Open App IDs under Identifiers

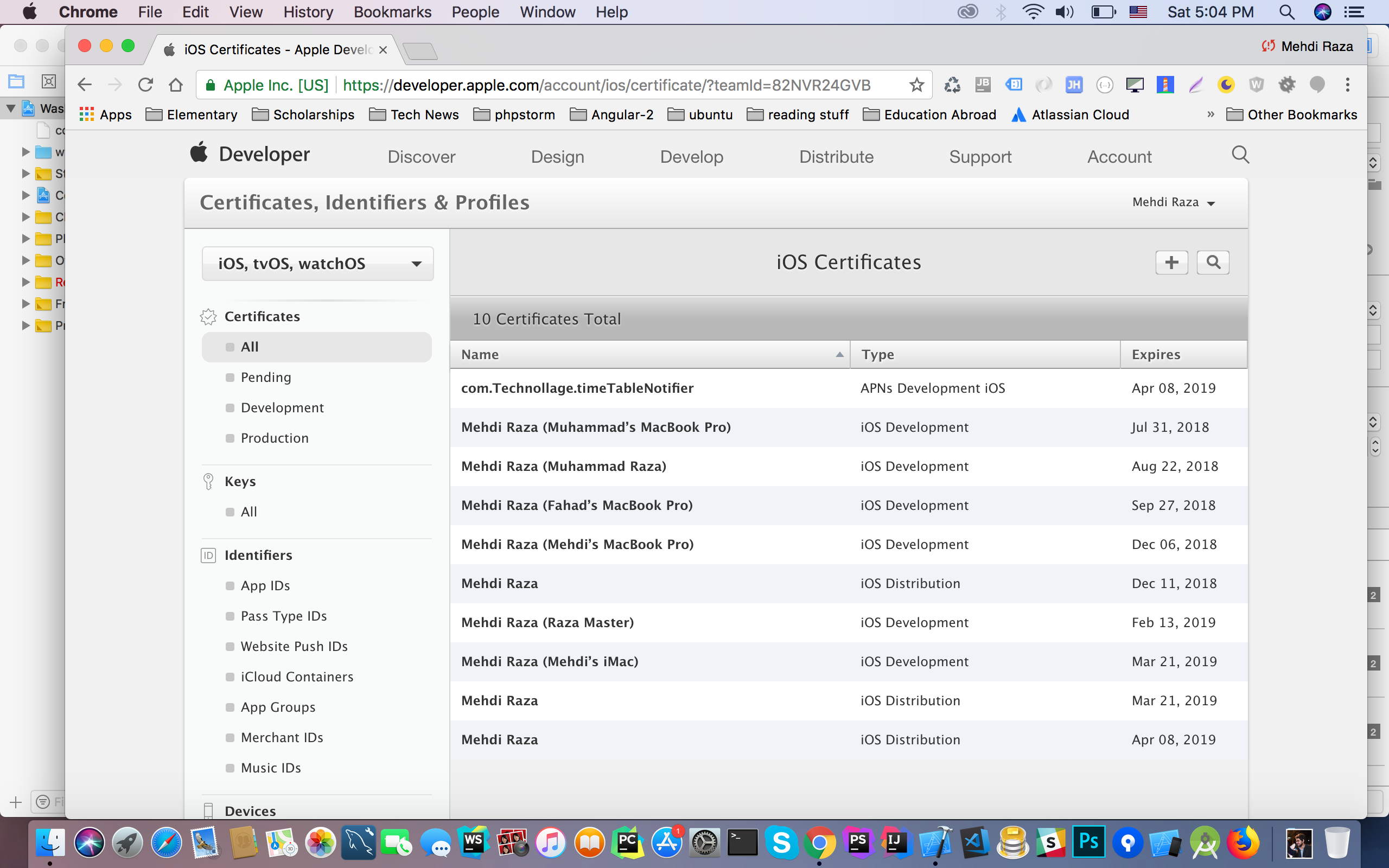(x=265, y=585)
